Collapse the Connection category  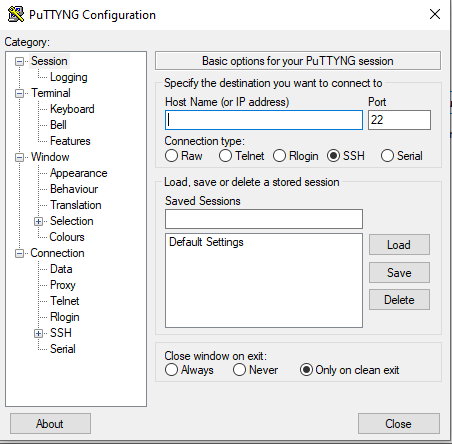[x=19, y=254]
